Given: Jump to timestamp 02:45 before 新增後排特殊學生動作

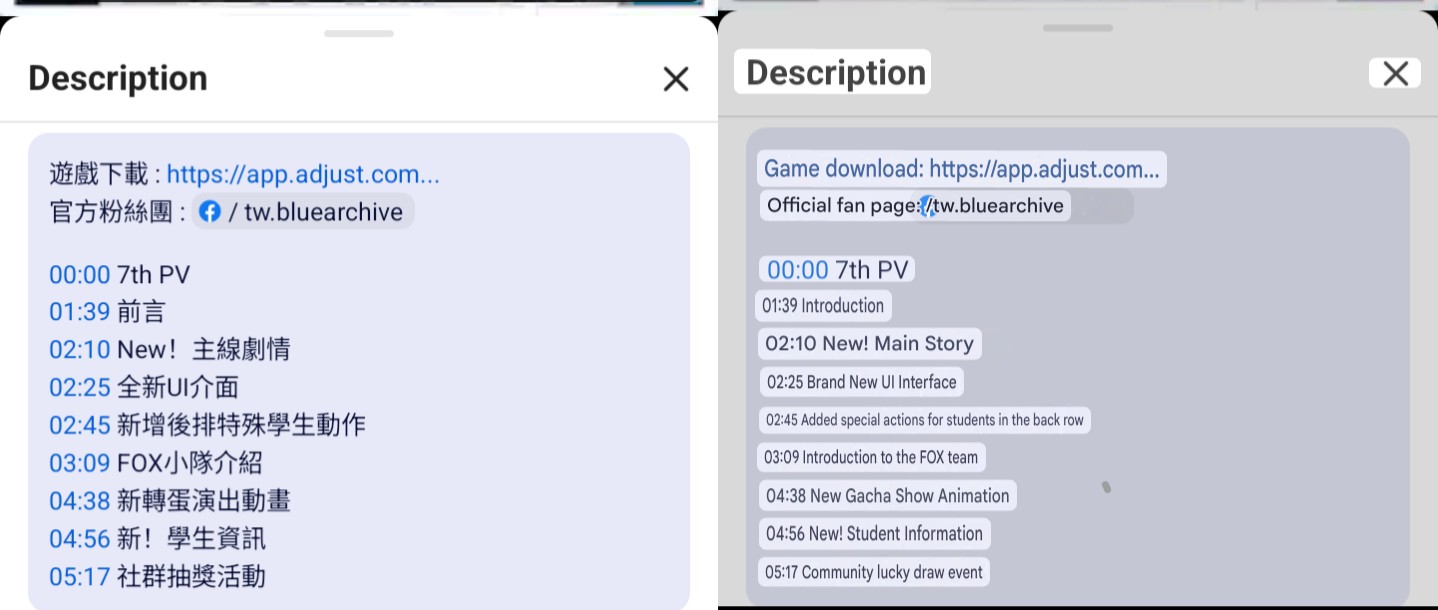Looking at the screenshot, I should point(79,425).
